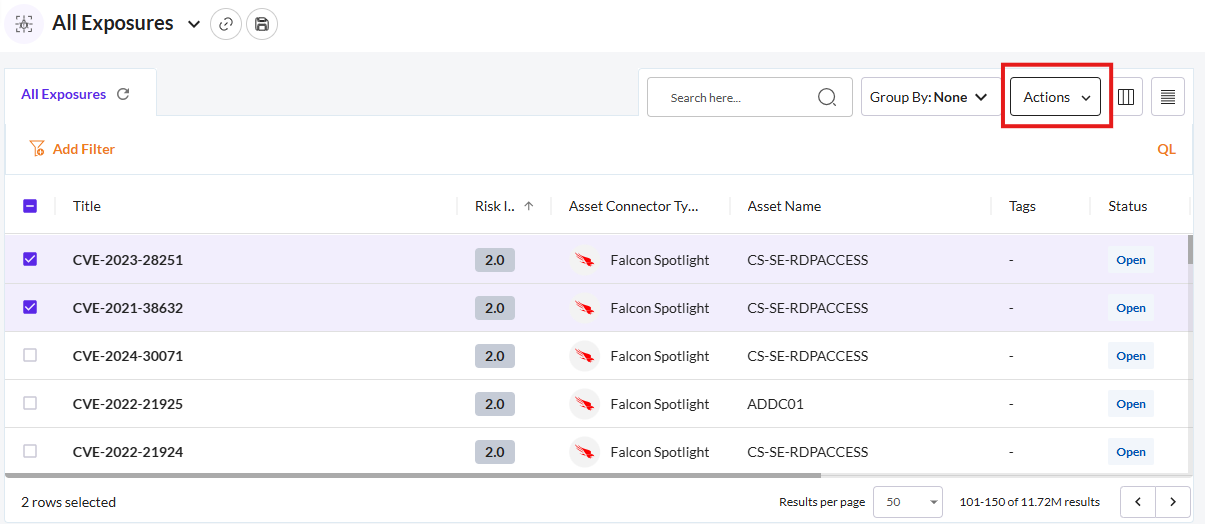Click CS-SE-RDPACCESS in CVE-2023-28251 row

click(808, 260)
